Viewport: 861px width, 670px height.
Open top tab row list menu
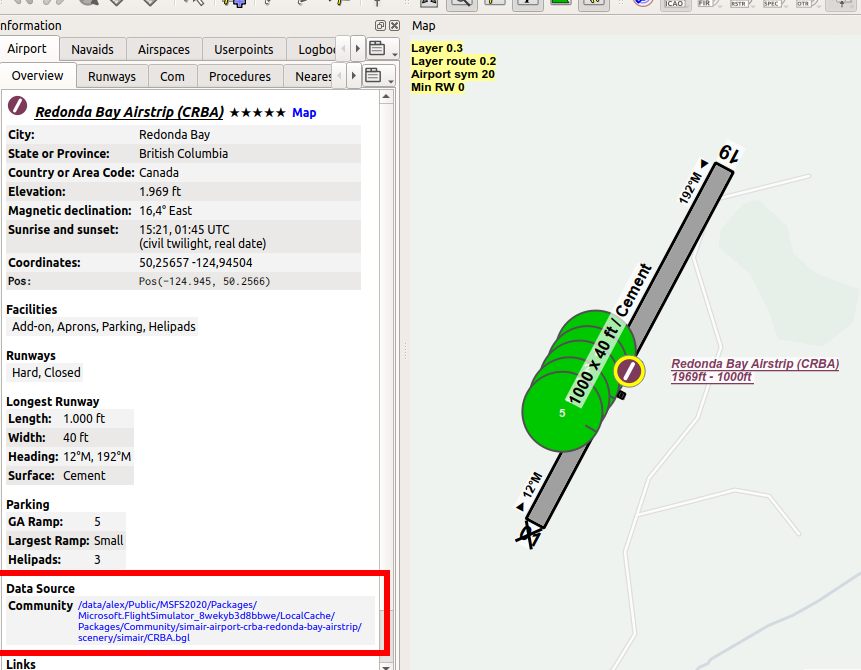383,49
